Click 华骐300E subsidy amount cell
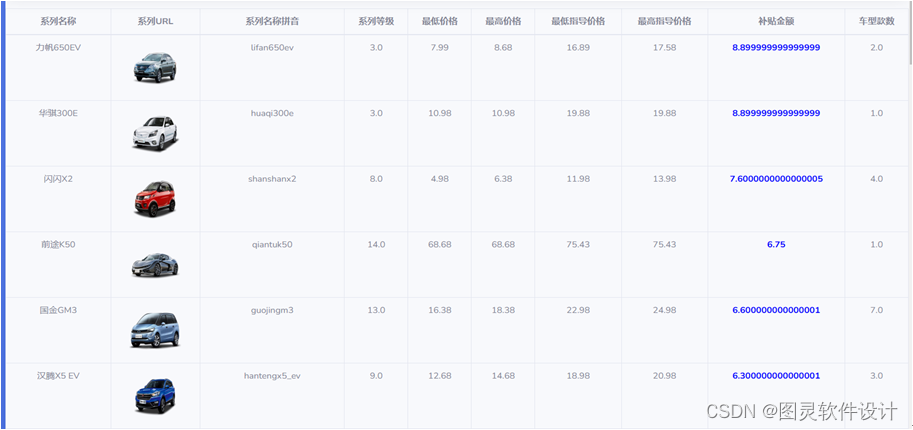913x430 pixels. 776,113
